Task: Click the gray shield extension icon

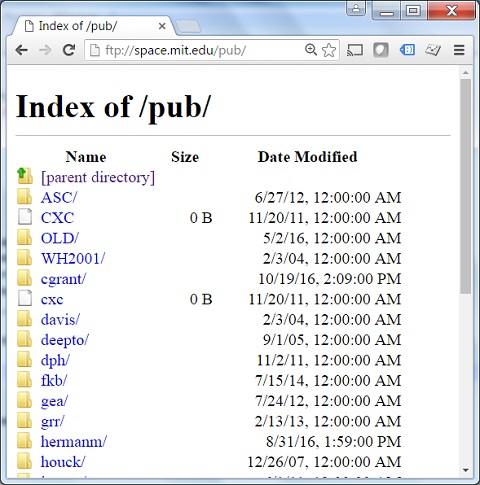Action: coord(381,50)
